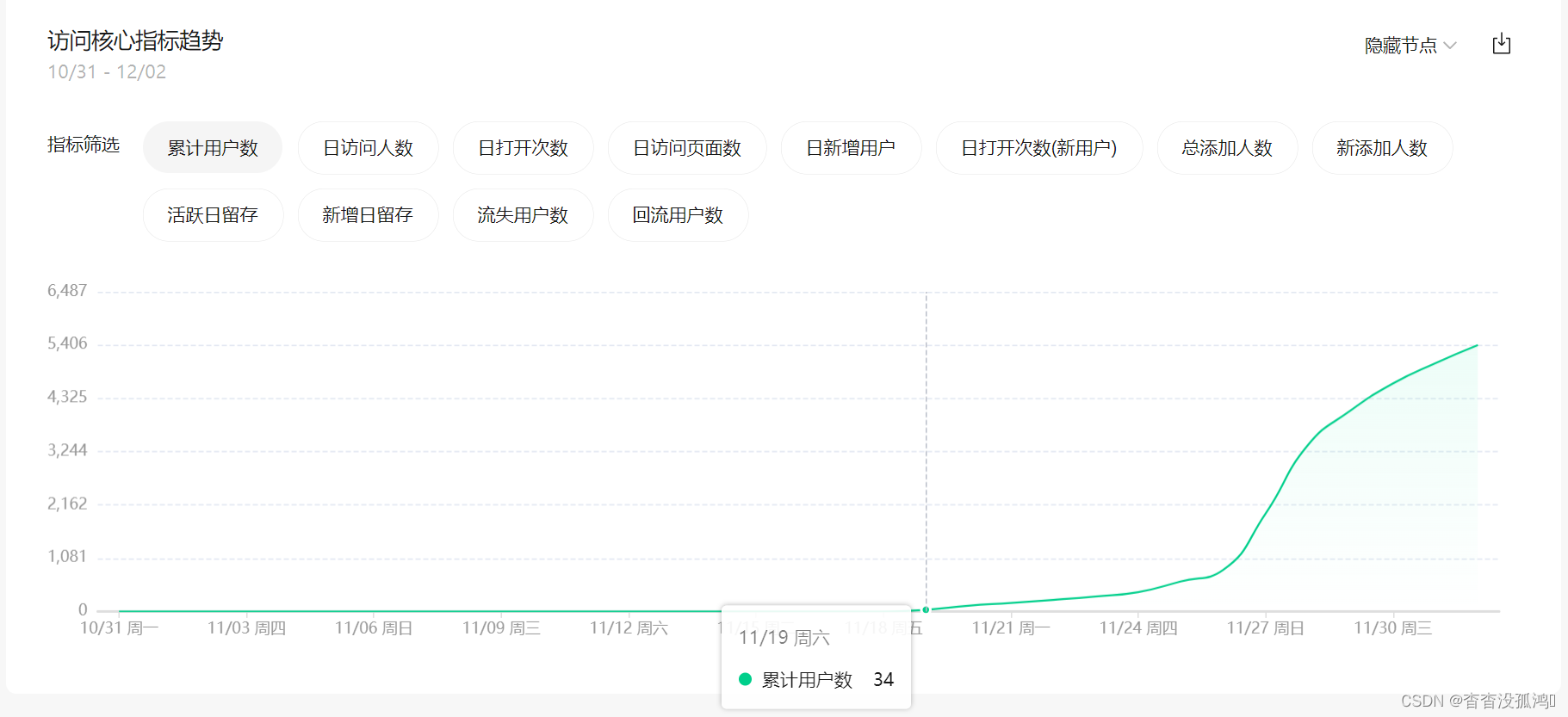This screenshot has width=1568, height=717.
Task: Click the 11/24 周四 axis label
Action: pyautogui.click(x=1138, y=628)
